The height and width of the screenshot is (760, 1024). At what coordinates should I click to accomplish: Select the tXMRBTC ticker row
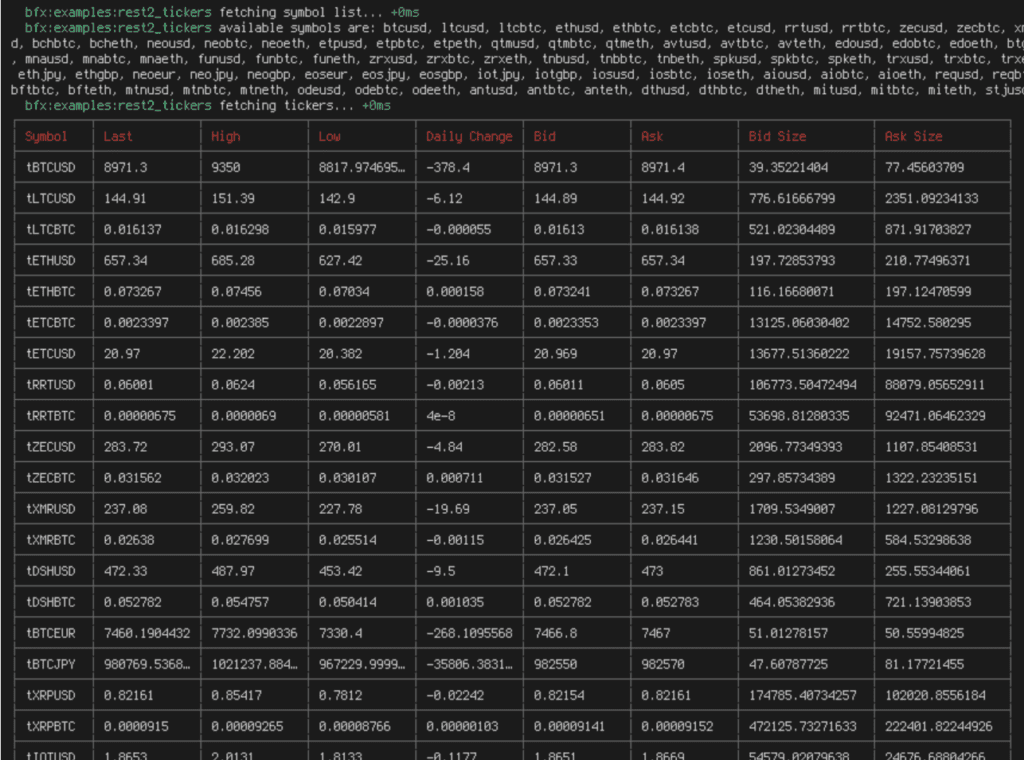(x=53, y=540)
